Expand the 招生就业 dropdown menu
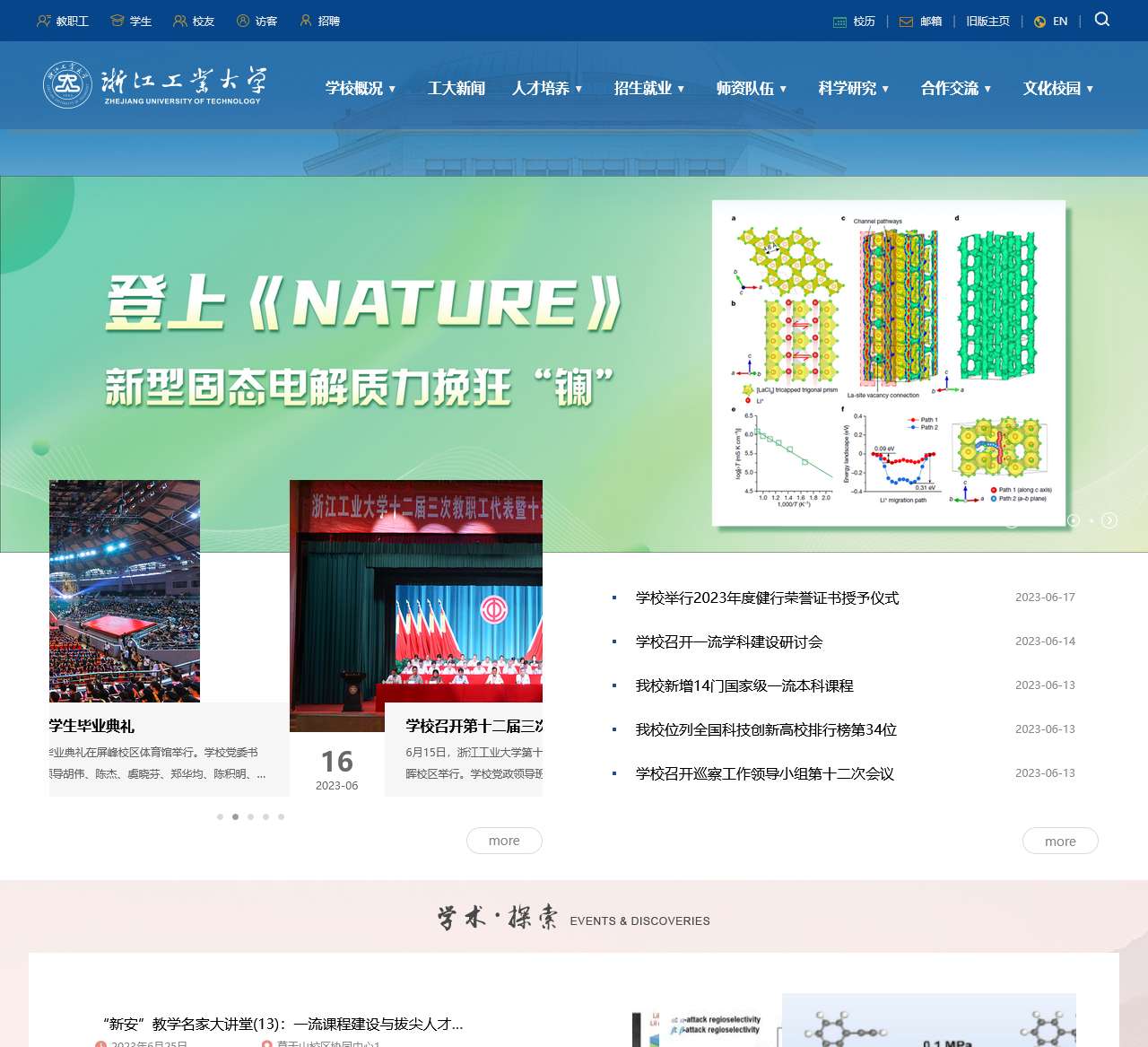The height and width of the screenshot is (1047, 1148). tap(649, 88)
